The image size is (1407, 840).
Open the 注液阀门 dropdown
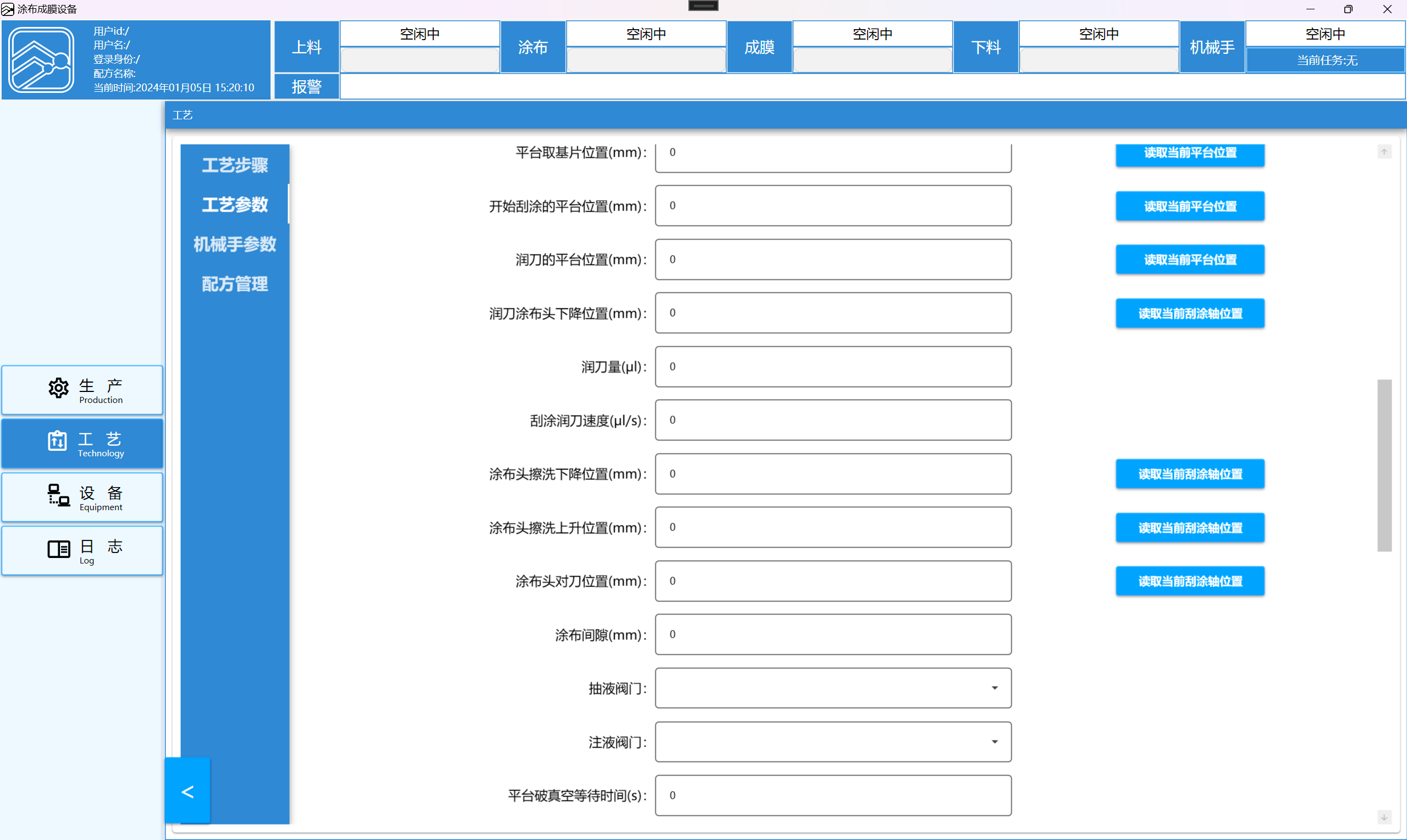[x=833, y=742]
